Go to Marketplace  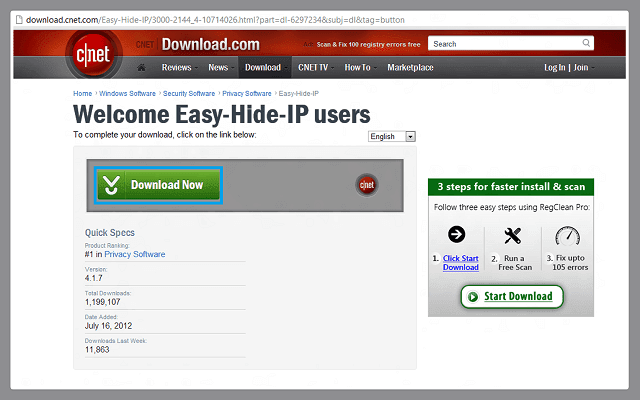tap(410, 67)
